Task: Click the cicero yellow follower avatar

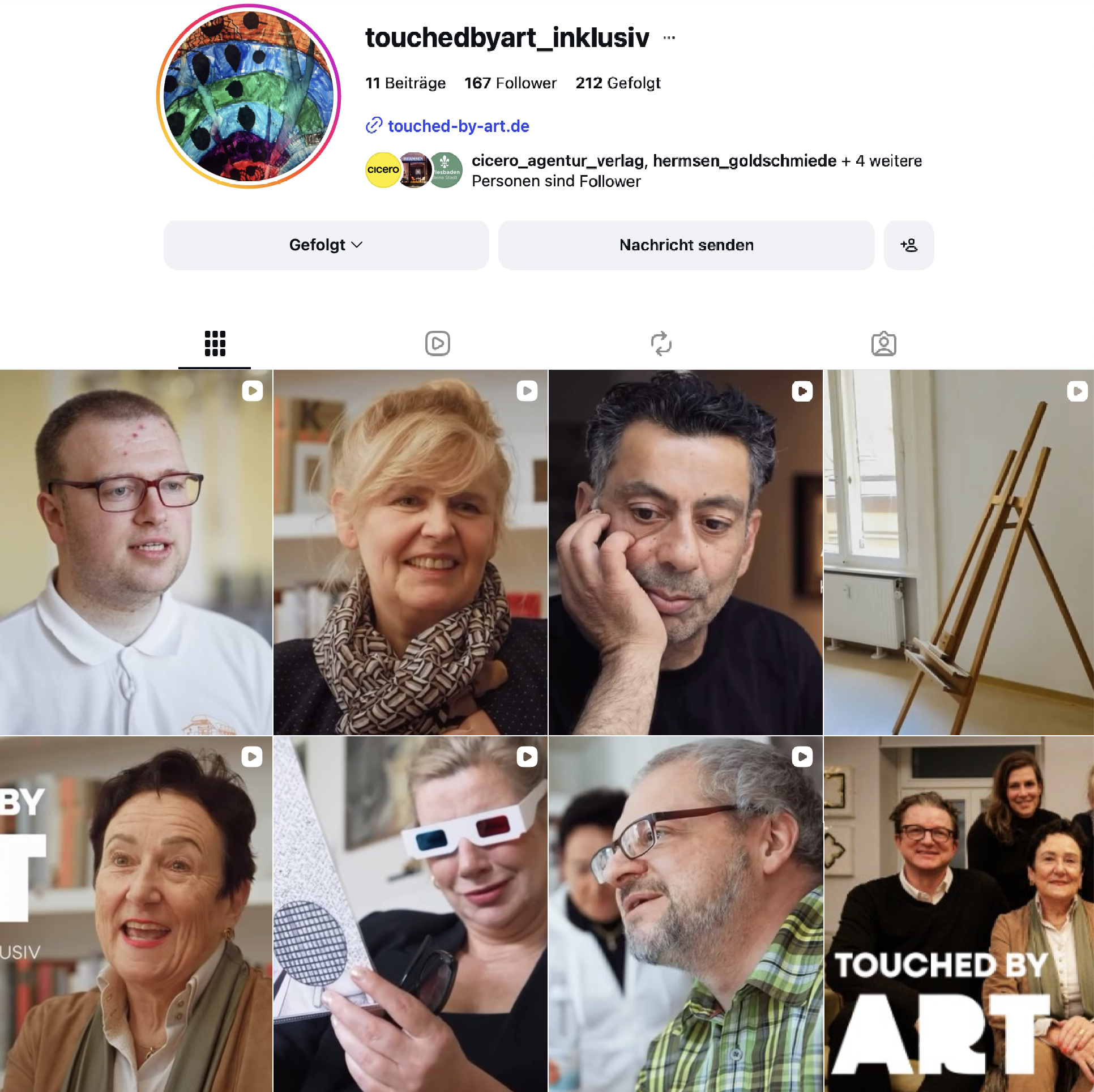Action: pos(382,170)
